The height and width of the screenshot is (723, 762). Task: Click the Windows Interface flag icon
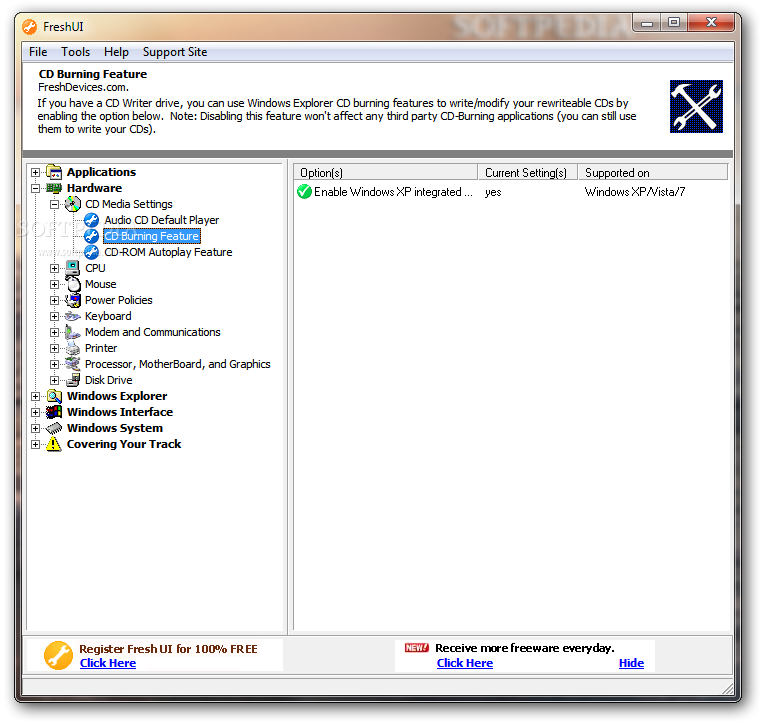(54, 412)
